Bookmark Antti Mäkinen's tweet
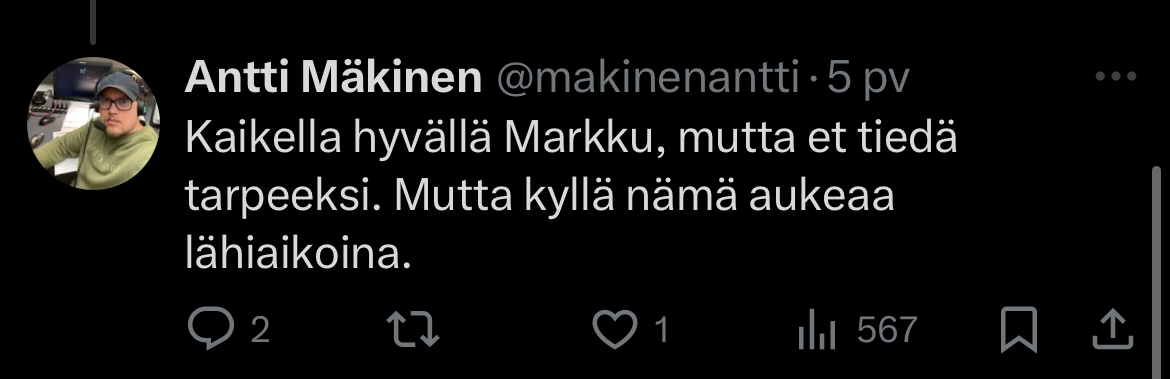The width and height of the screenshot is (1170, 379). click(x=1019, y=329)
